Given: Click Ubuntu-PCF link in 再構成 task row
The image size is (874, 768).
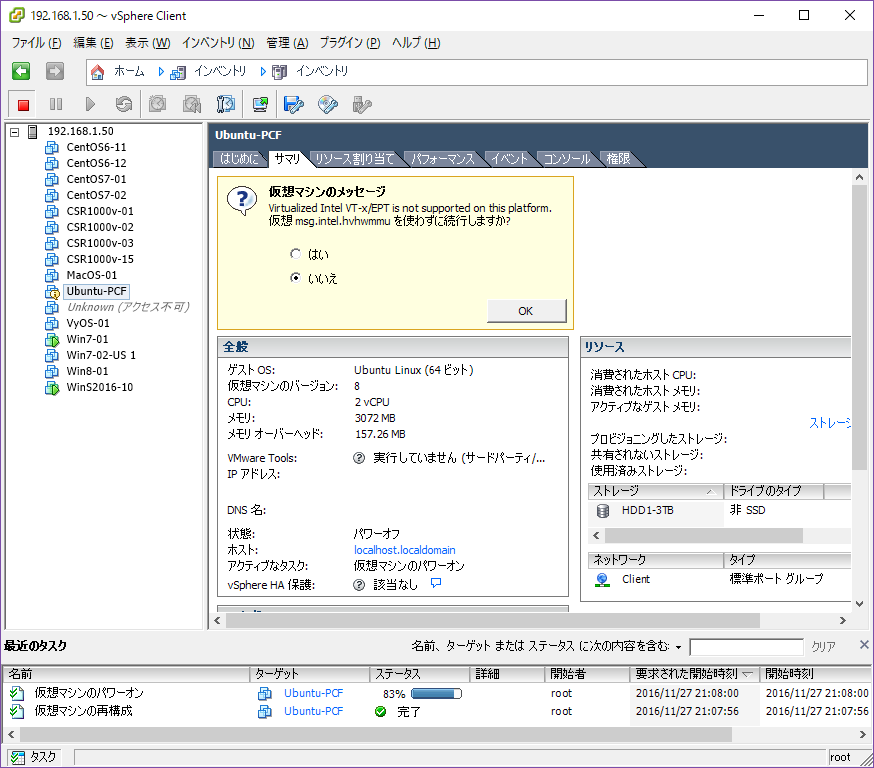Looking at the screenshot, I should tap(313, 711).
